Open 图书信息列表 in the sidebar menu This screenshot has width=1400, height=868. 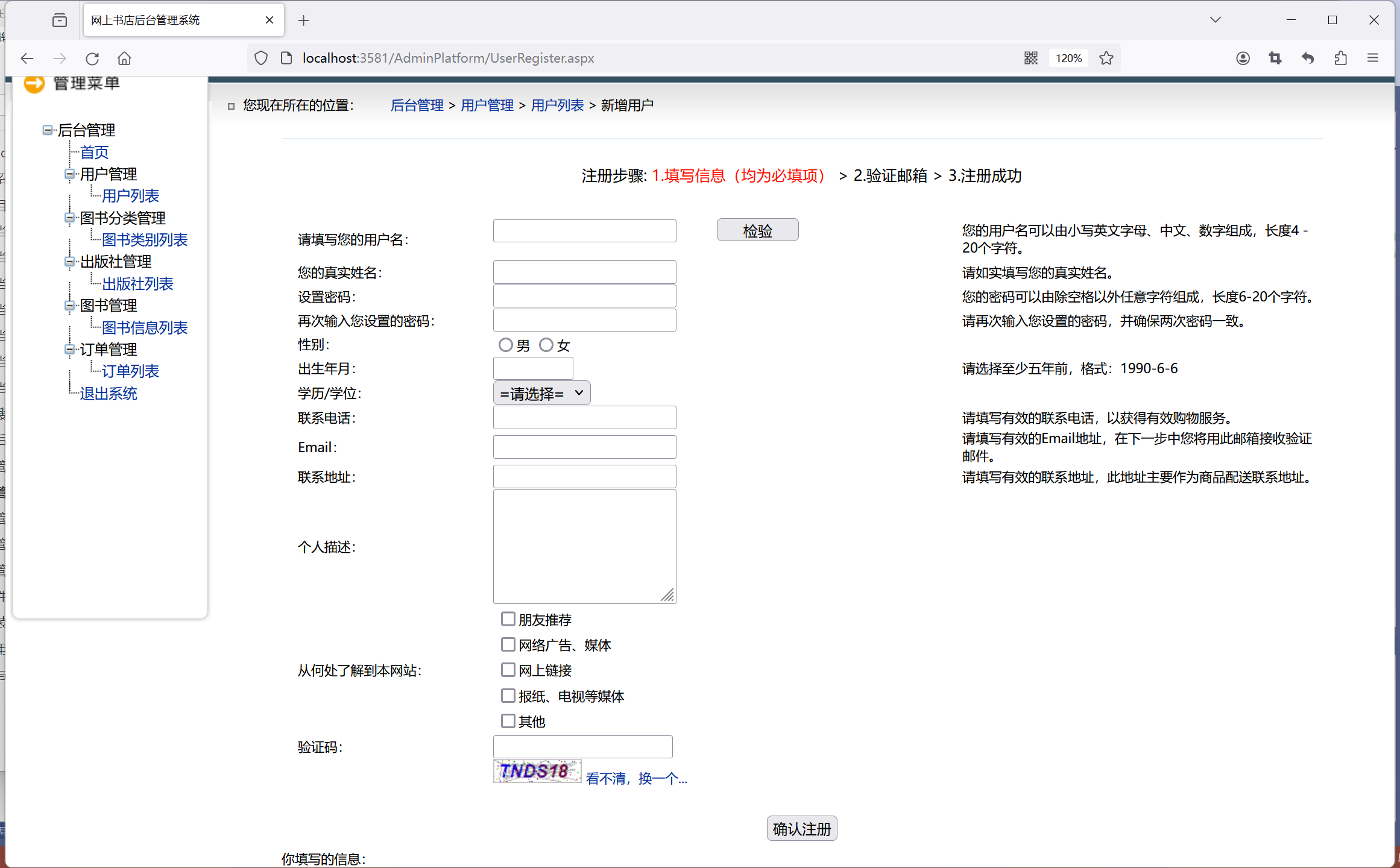(145, 327)
